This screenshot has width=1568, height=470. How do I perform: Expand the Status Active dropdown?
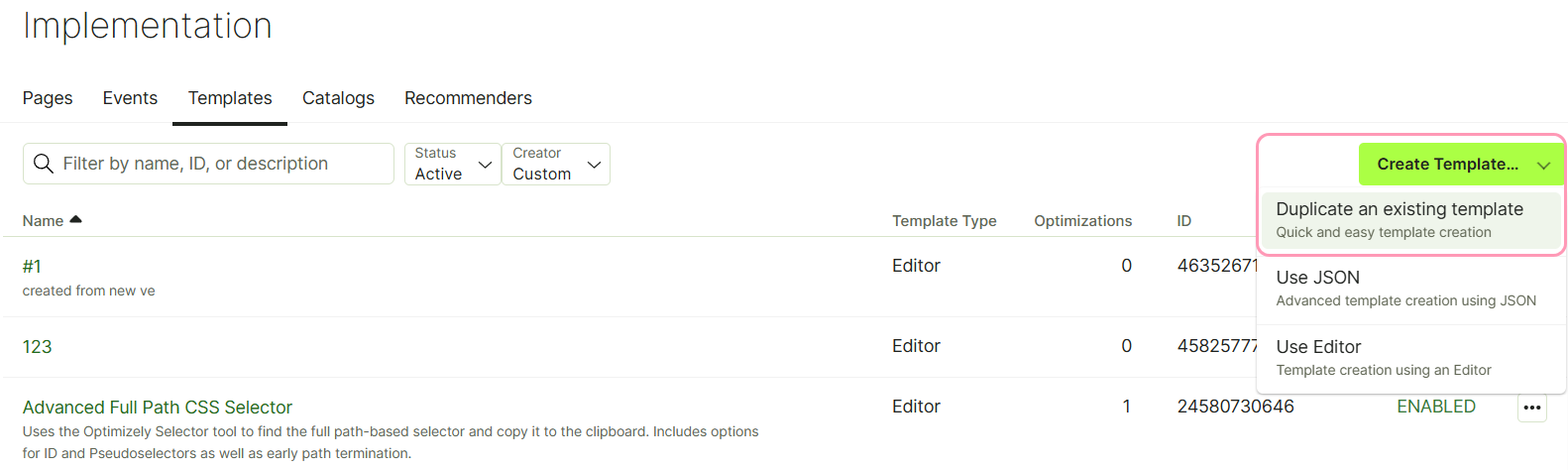[x=453, y=164]
